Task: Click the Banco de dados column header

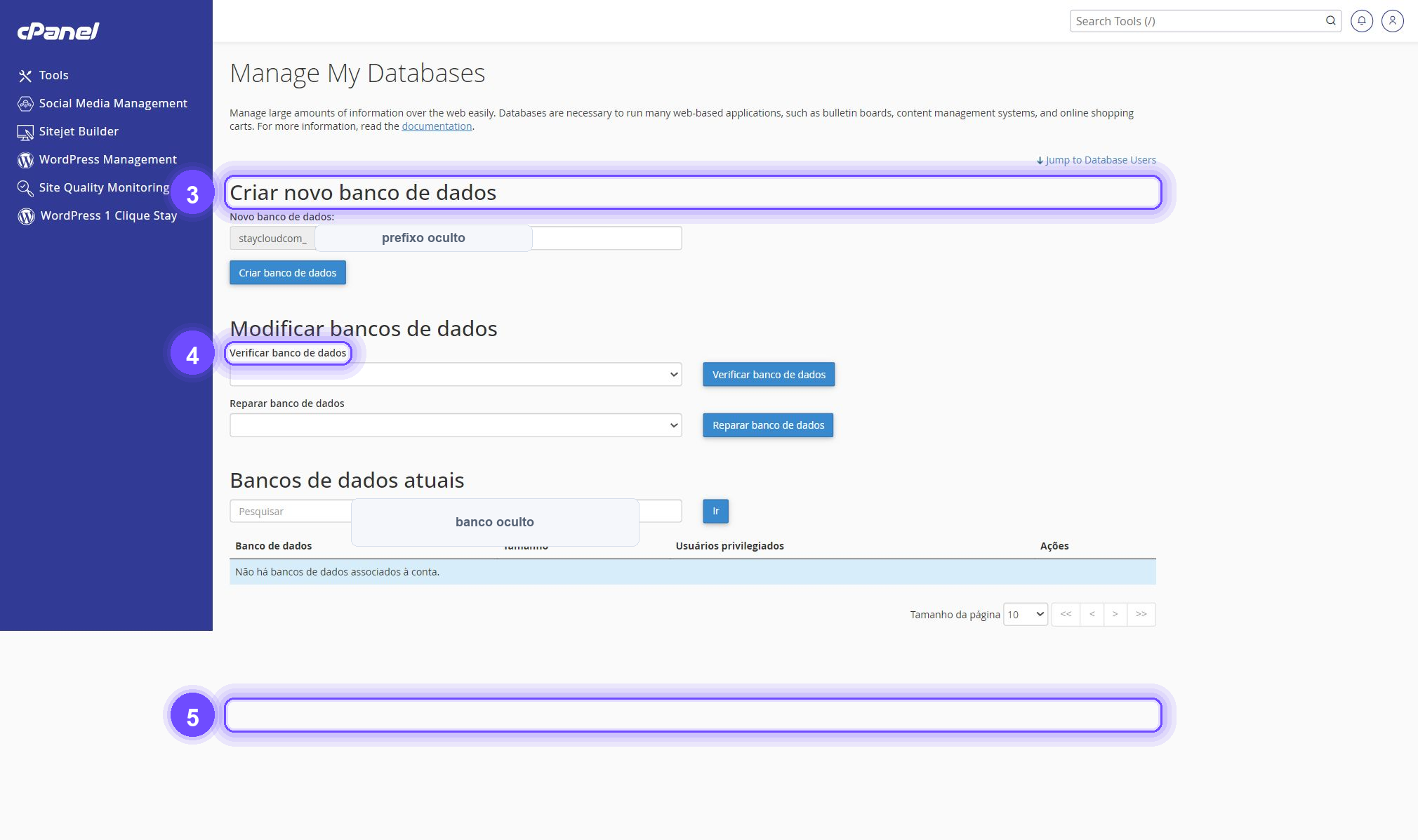Action: tap(274, 546)
